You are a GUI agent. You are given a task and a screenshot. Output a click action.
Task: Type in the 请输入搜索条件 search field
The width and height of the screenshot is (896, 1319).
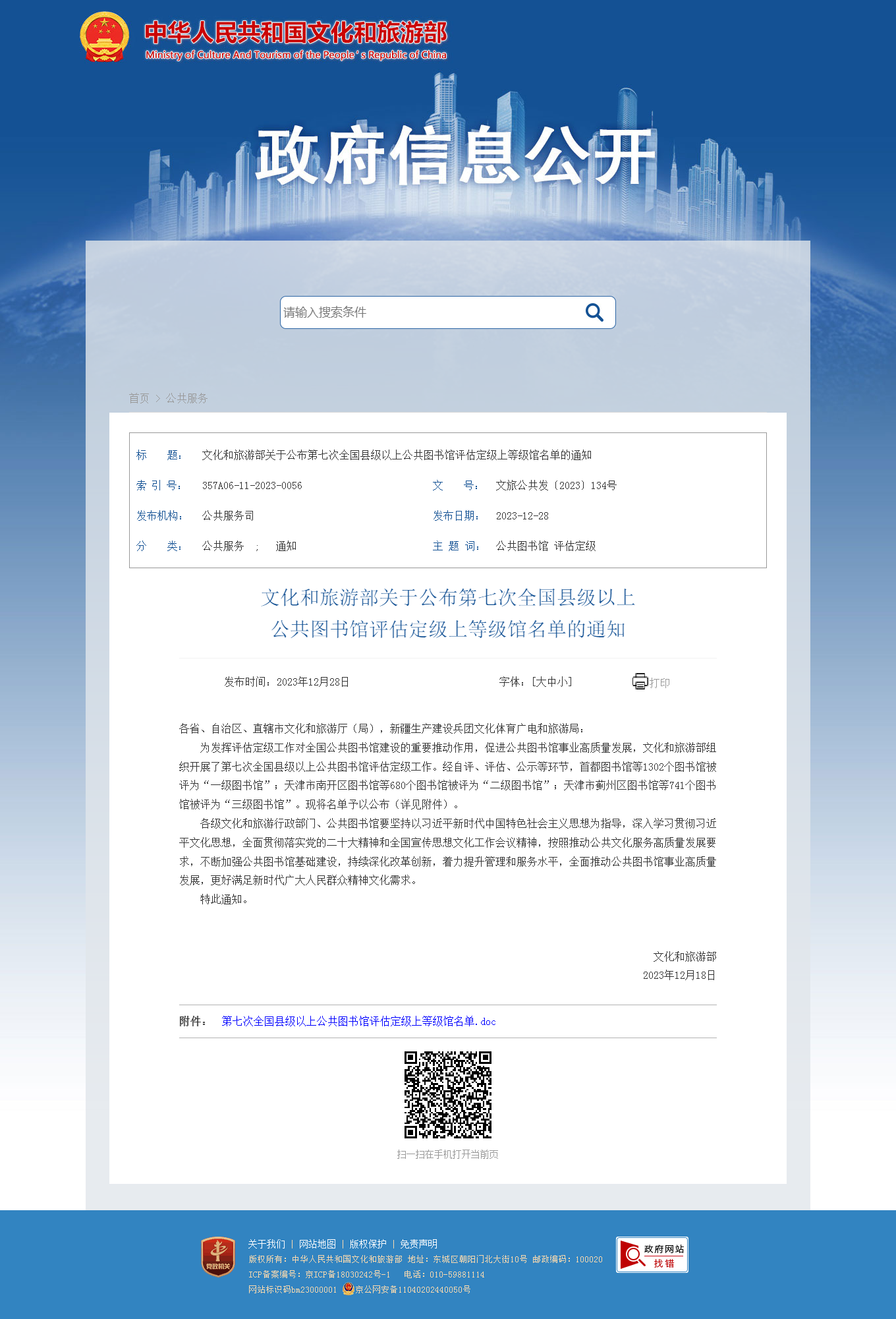click(x=428, y=312)
